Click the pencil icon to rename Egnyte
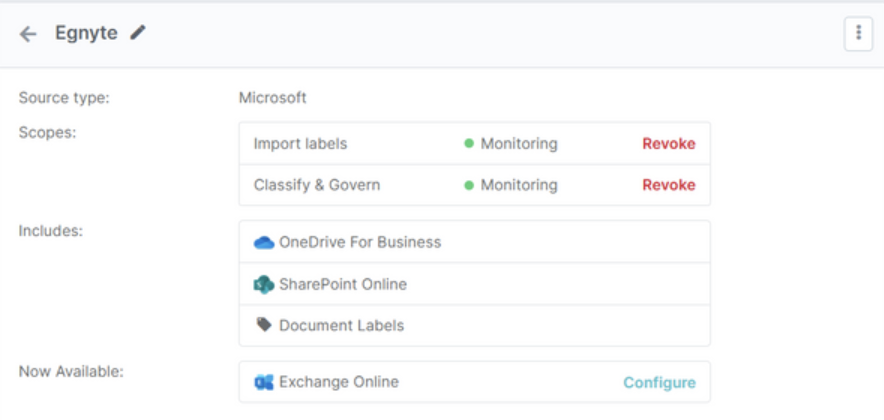Image resolution: width=884 pixels, height=420 pixels. coord(138,33)
